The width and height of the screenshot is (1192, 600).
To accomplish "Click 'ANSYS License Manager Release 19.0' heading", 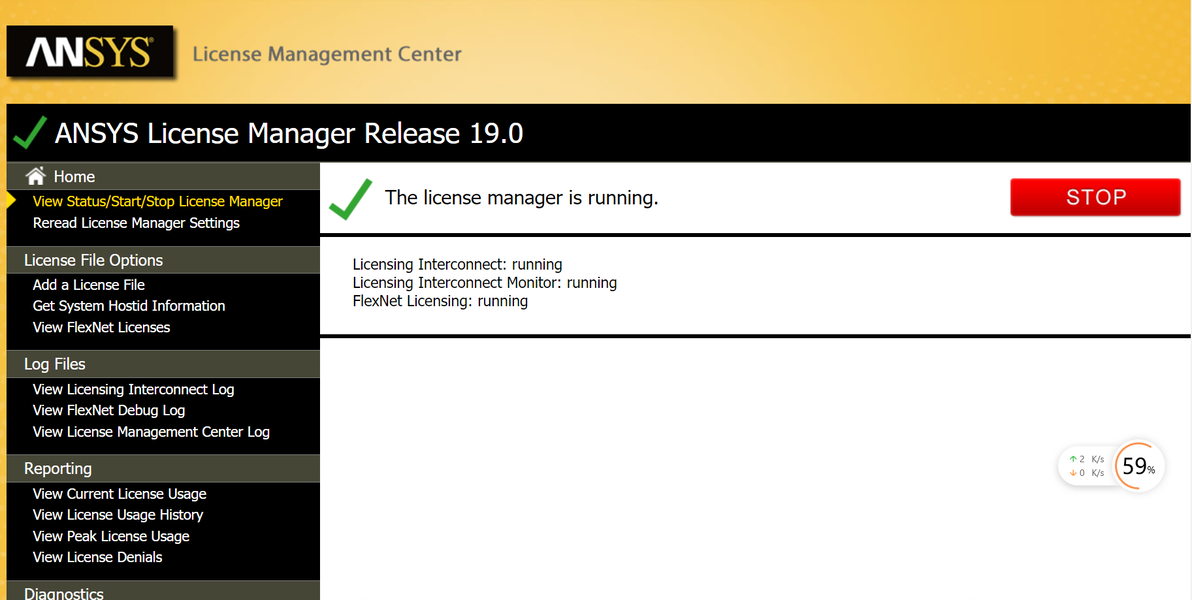I will pyautogui.click(x=289, y=134).
